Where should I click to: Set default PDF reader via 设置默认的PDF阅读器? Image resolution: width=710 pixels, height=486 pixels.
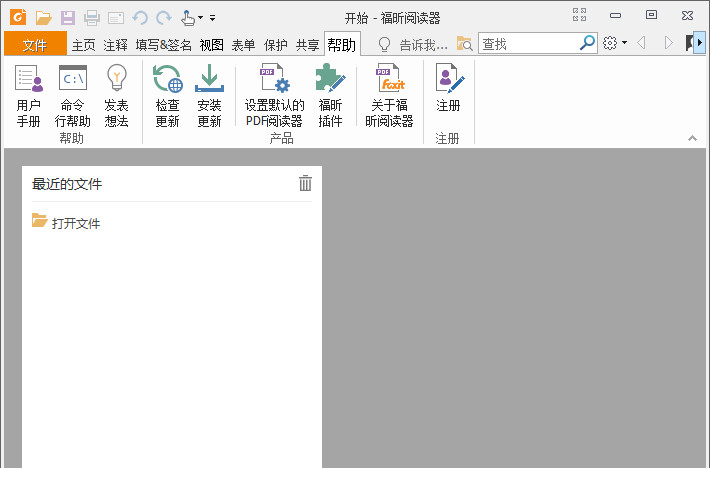[274, 96]
